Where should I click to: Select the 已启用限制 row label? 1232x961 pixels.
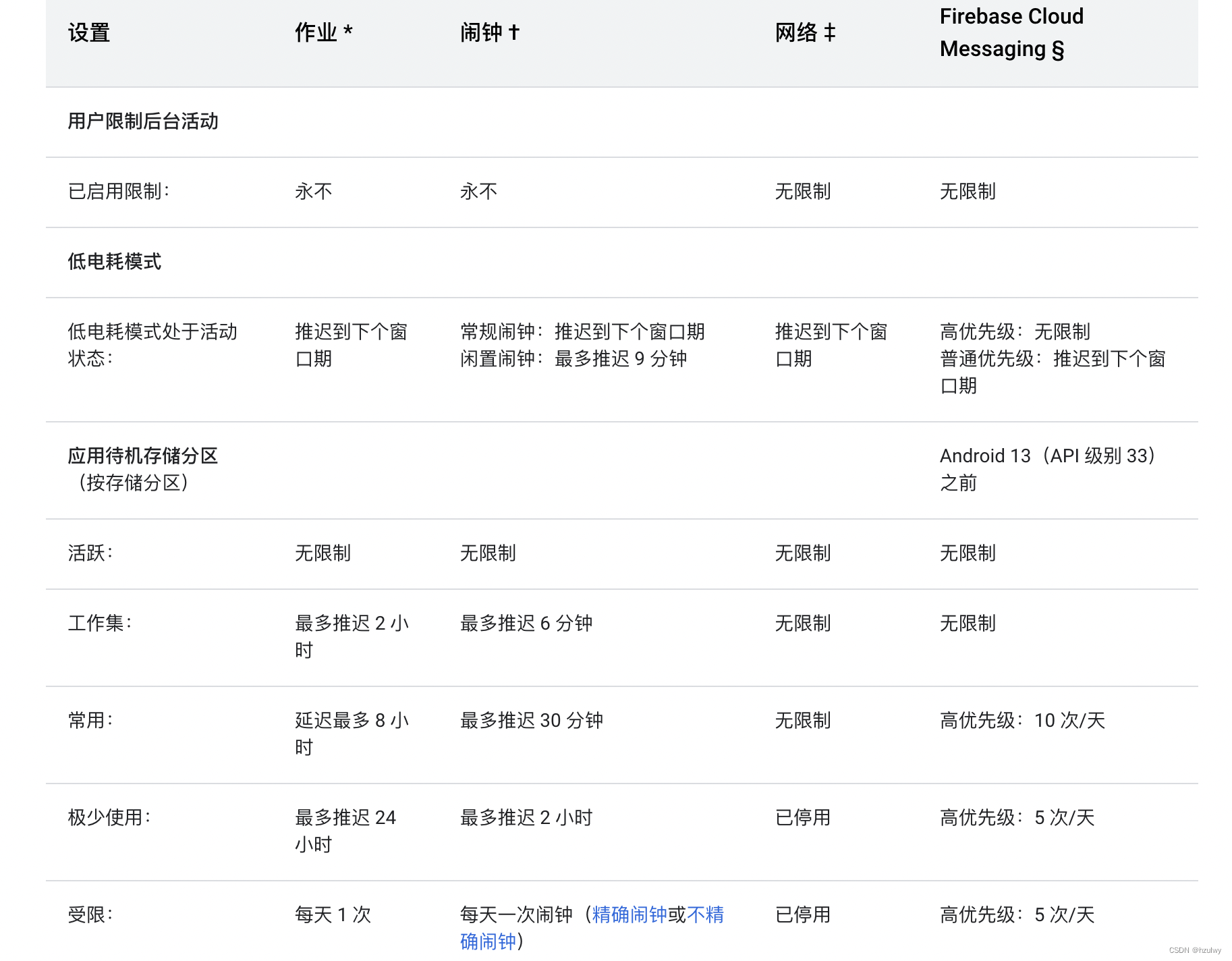(x=119, y=192)
